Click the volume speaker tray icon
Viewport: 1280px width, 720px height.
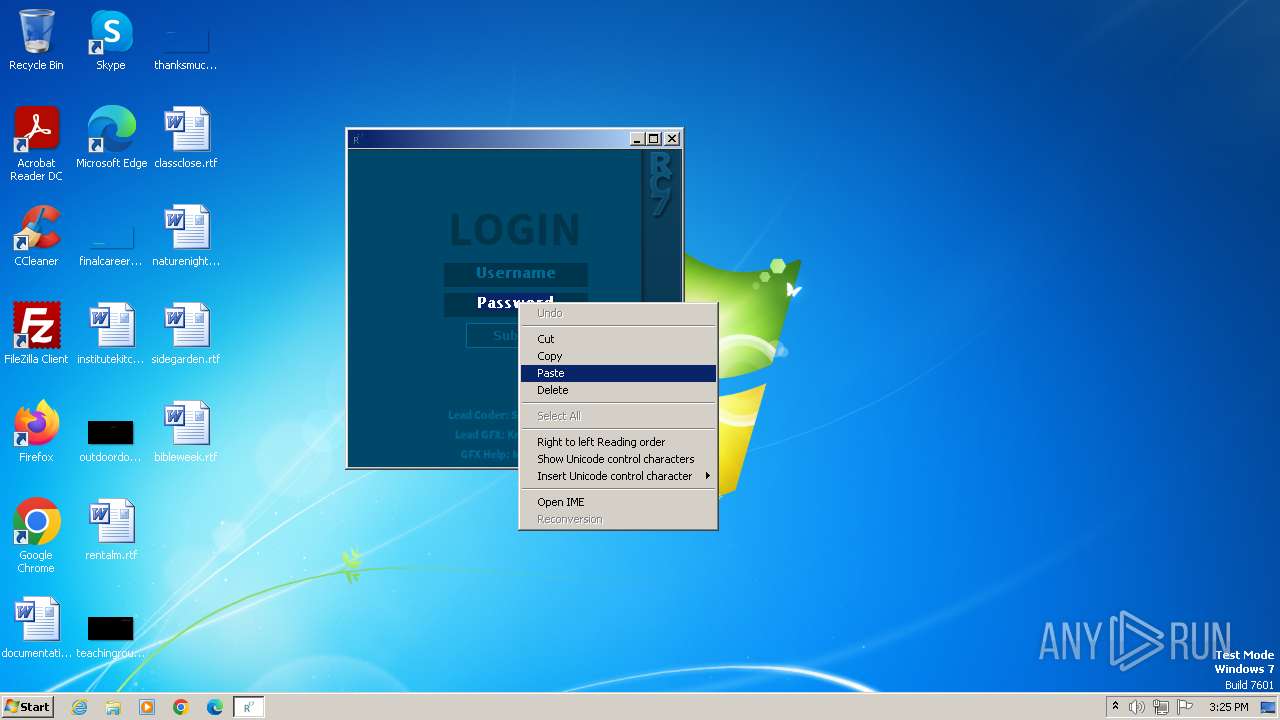[1137, 707]
